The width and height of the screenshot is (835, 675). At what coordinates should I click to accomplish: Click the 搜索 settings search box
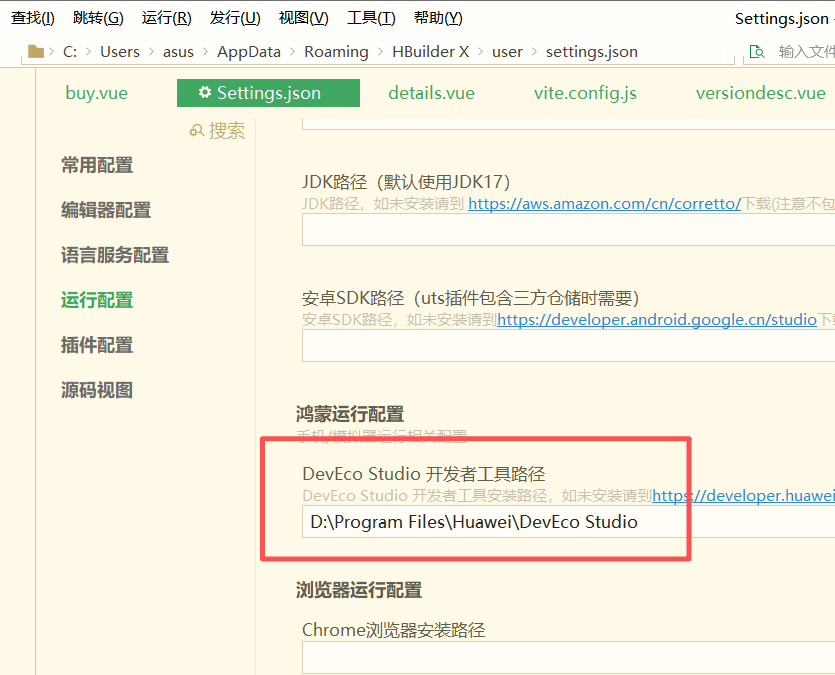click(x=226, y=130)
